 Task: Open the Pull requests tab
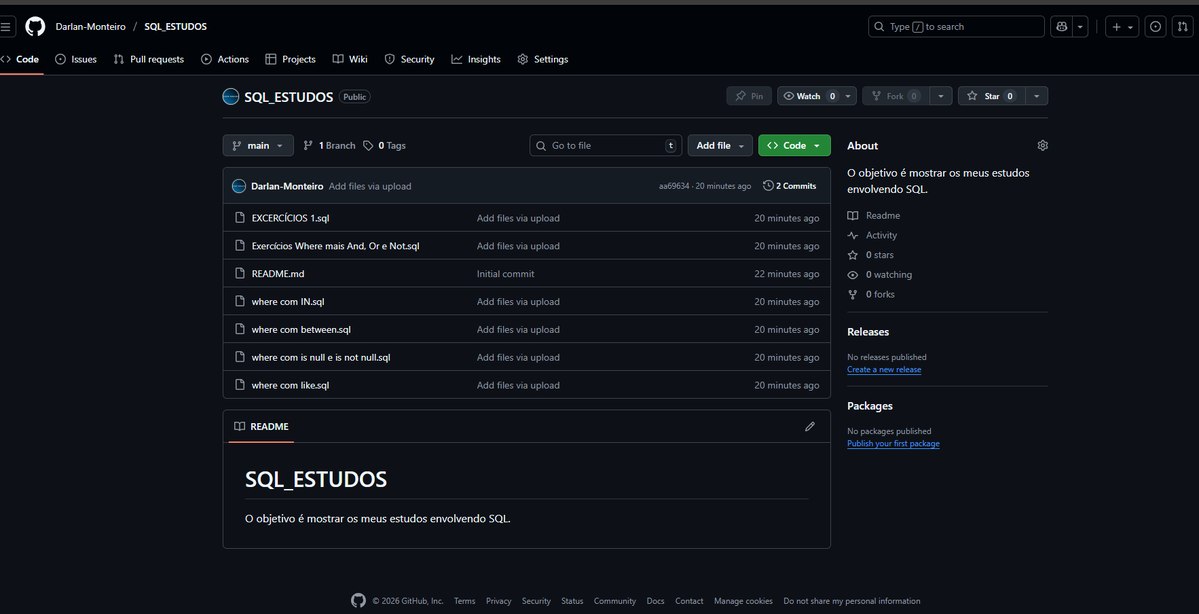coord(148,59)
